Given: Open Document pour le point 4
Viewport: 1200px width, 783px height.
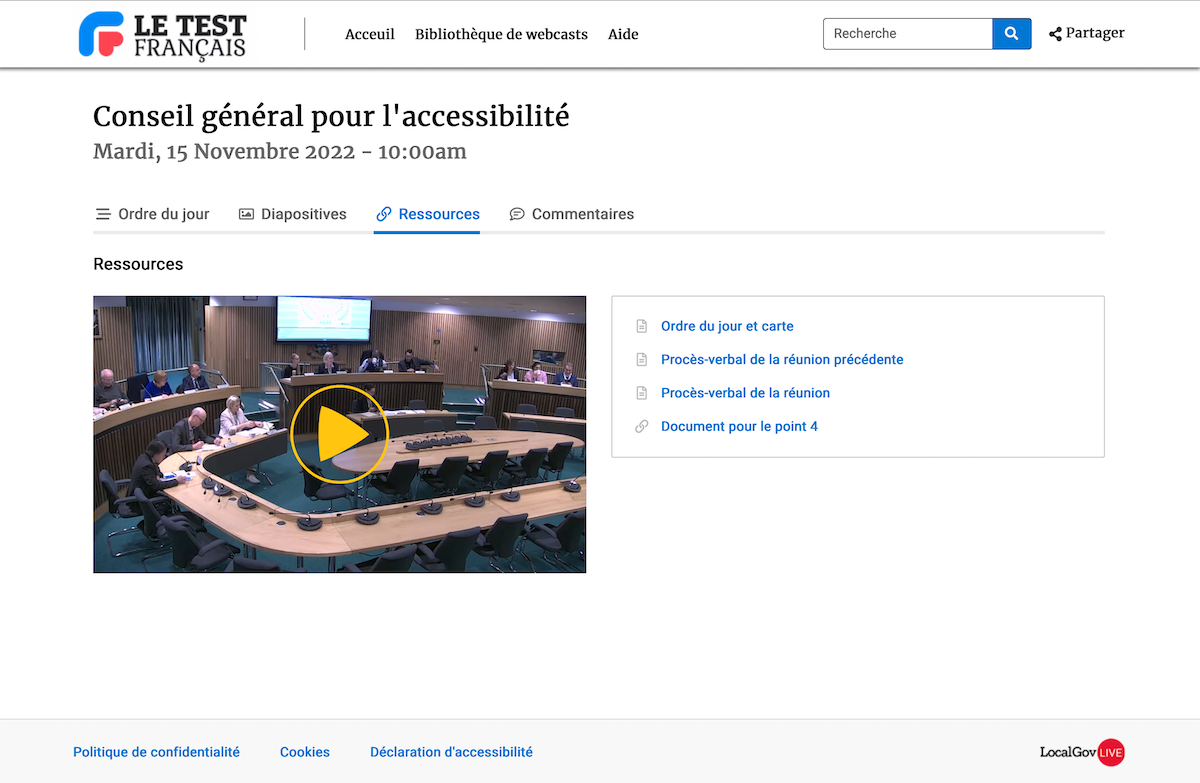Looking at the screenshot, I should pos(739,426).
